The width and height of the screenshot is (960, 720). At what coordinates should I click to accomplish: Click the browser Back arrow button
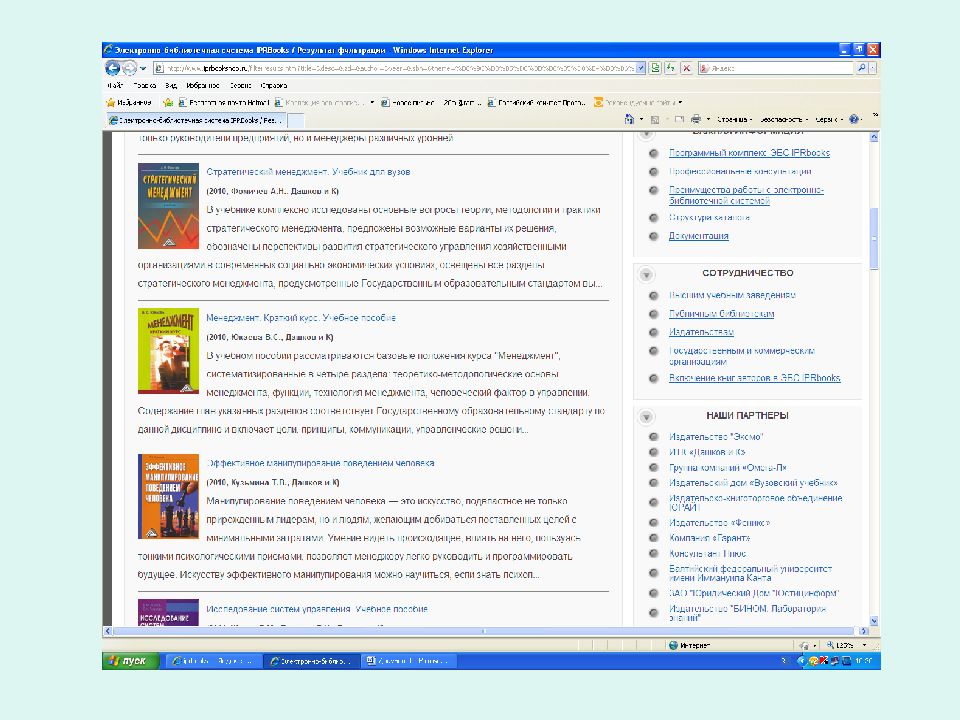click(112, 68)
